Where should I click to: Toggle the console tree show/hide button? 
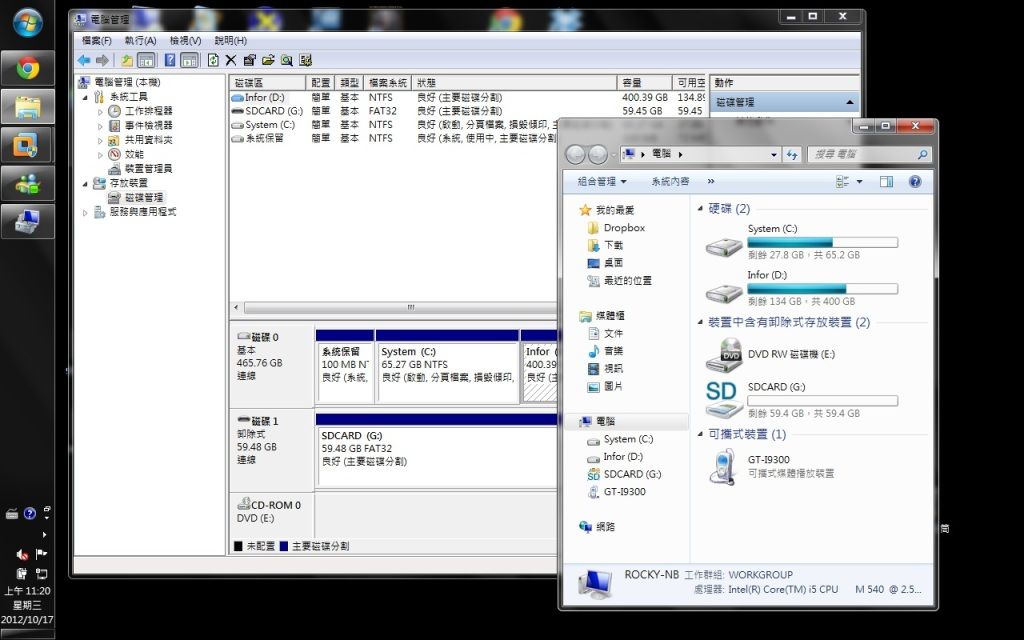[x=145, y=60]
